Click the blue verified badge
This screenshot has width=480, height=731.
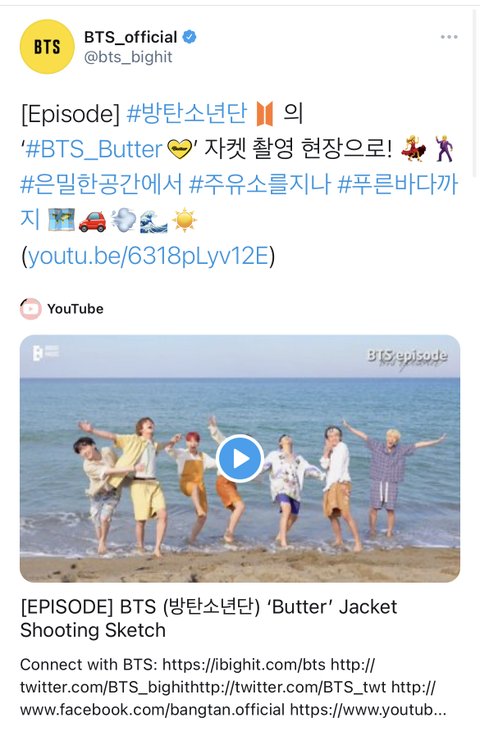click(189, 37)
